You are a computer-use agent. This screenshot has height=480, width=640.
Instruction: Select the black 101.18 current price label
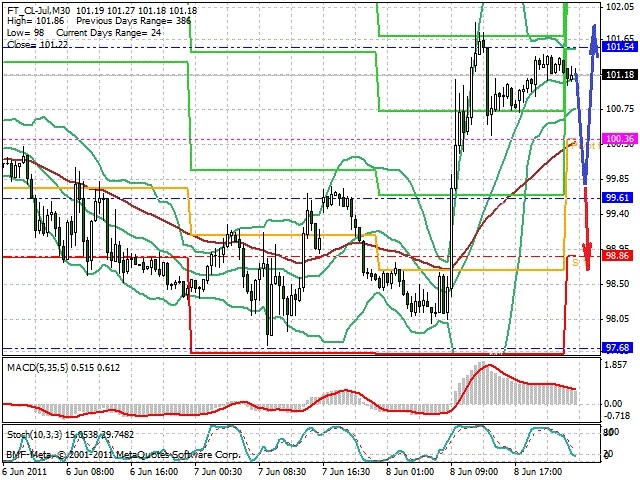coord(619,74)
